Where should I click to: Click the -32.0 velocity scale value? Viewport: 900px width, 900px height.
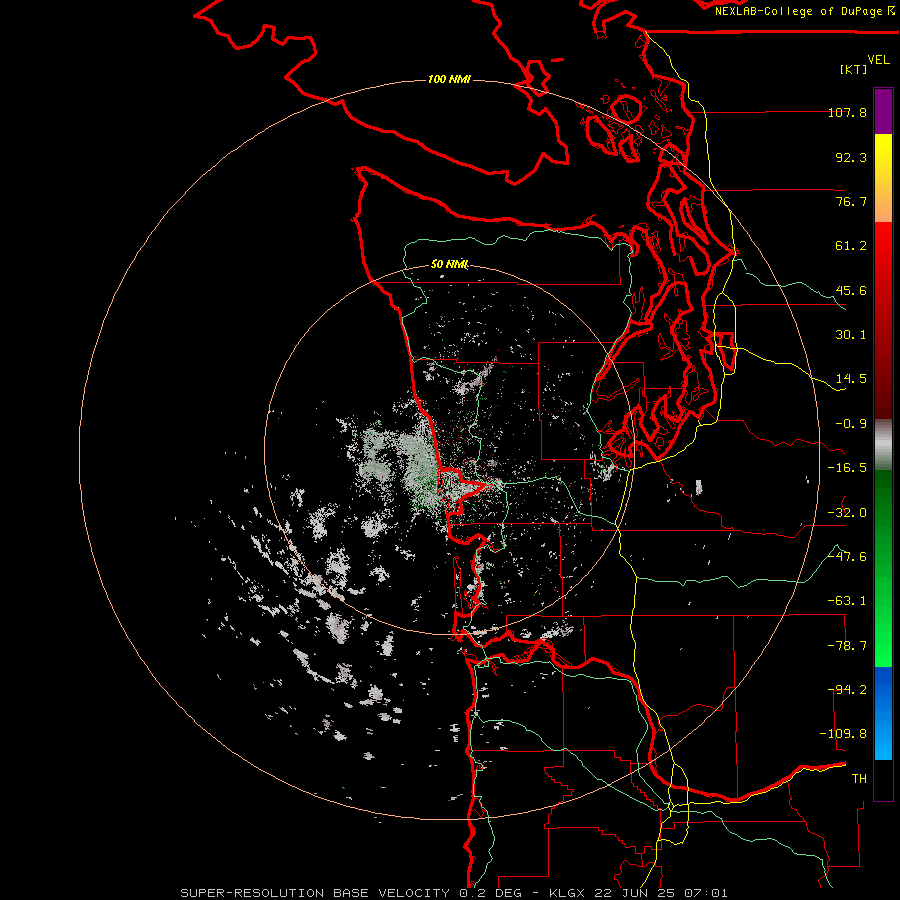847,513
